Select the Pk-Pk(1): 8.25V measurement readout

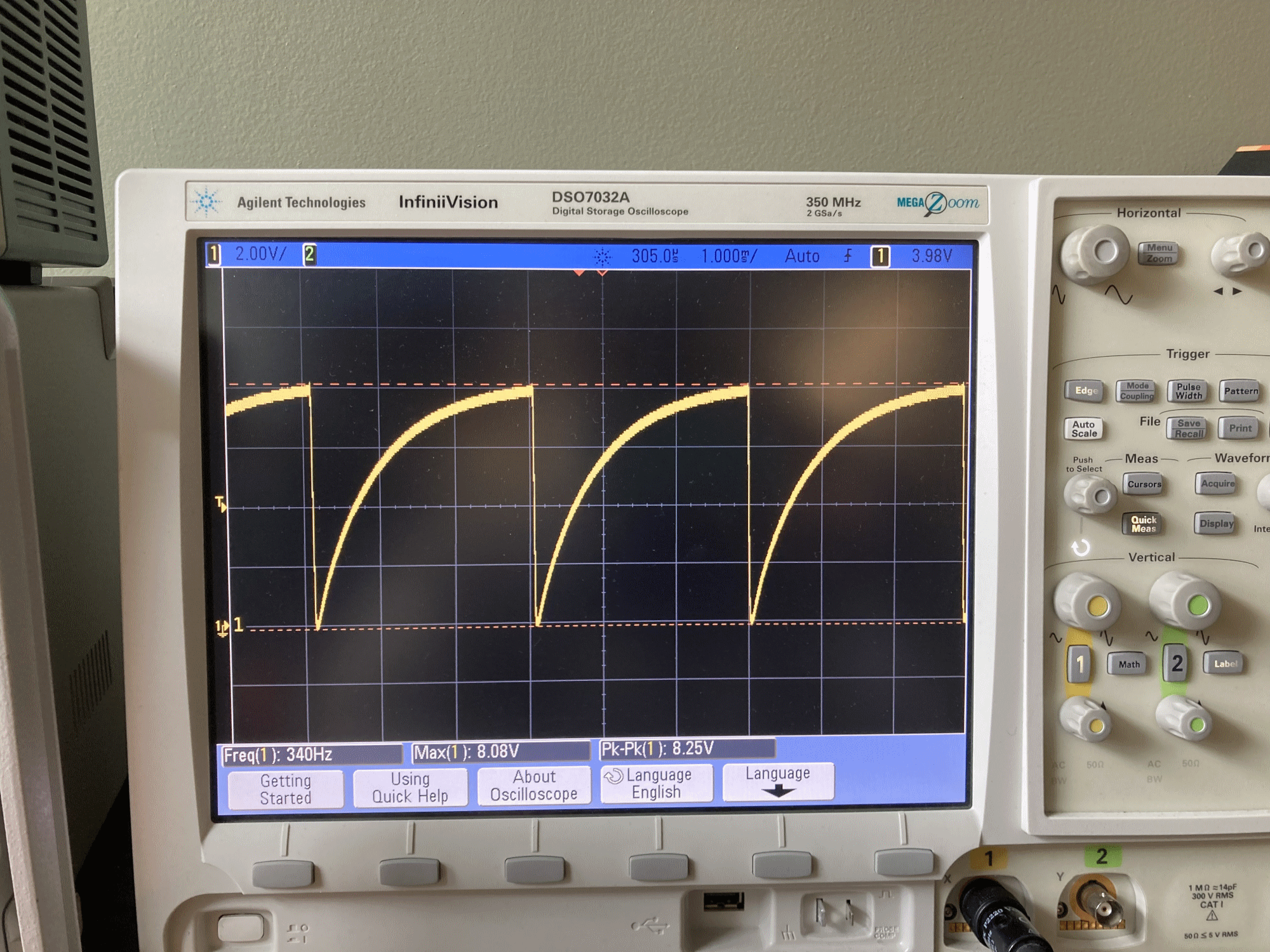pos(687,749)
